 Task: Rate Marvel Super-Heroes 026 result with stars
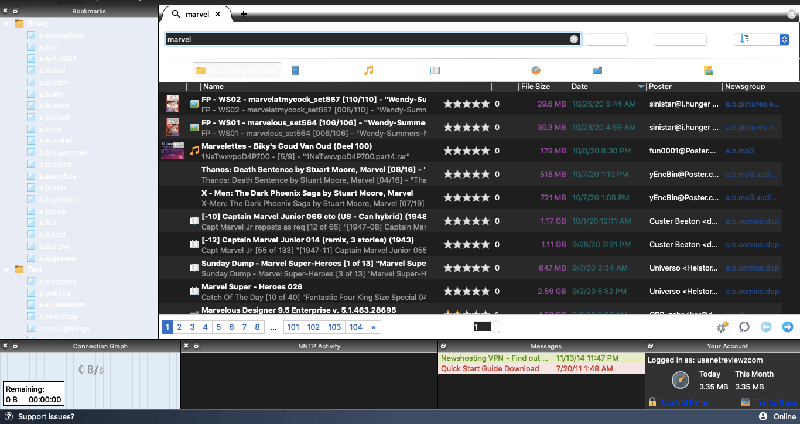[x=466, y=291]
